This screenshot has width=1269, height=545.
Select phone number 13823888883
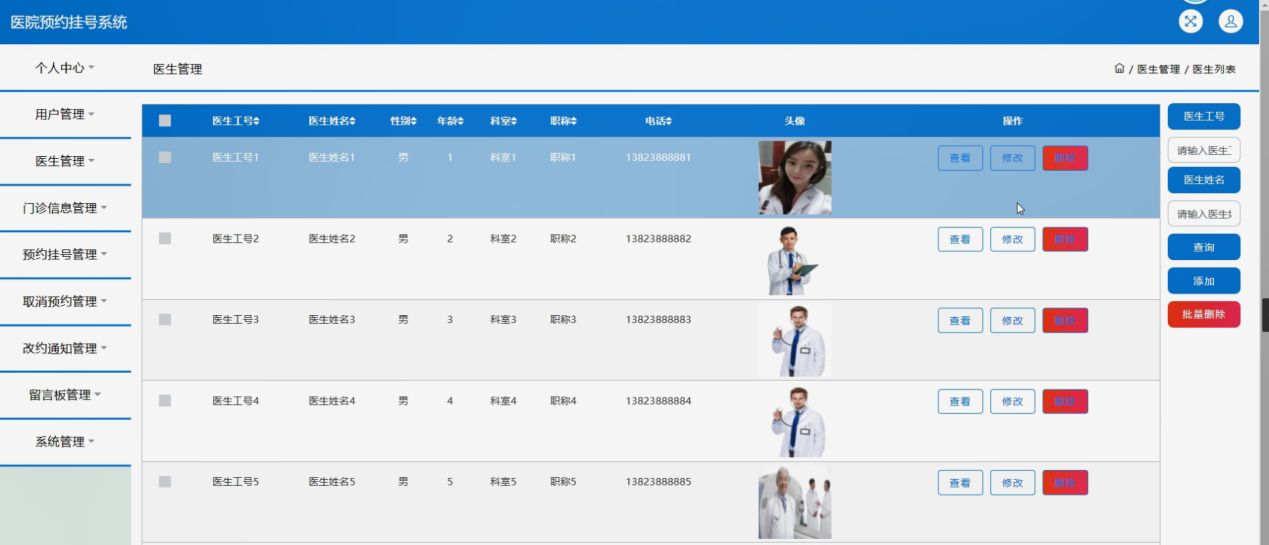(x=658, y=319)
